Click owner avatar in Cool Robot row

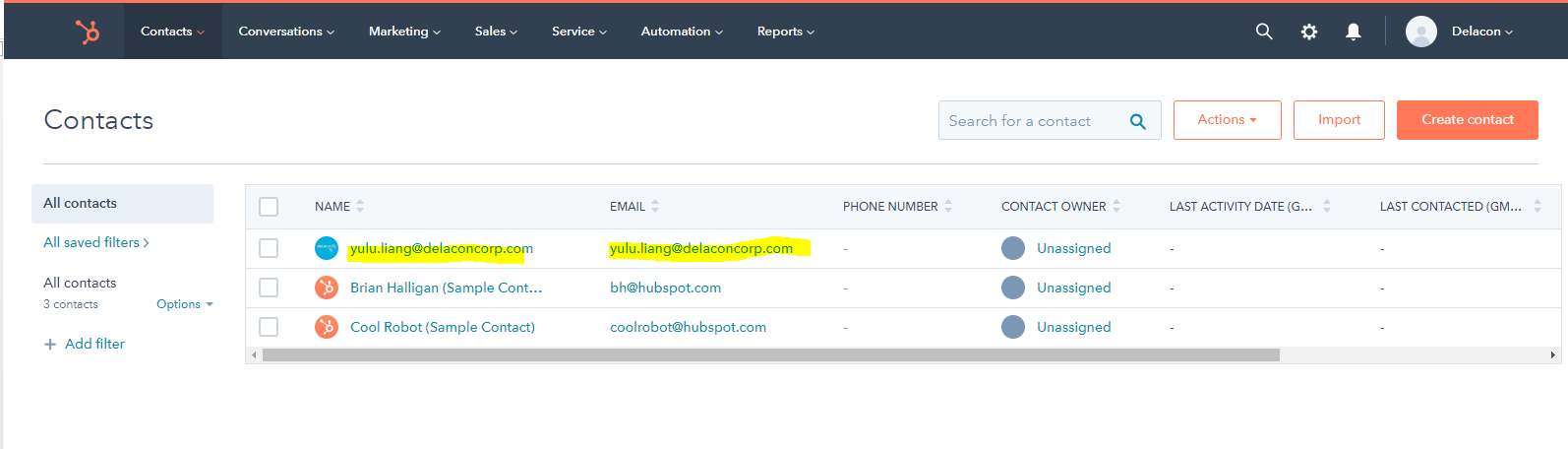[x=1013, y=327]
